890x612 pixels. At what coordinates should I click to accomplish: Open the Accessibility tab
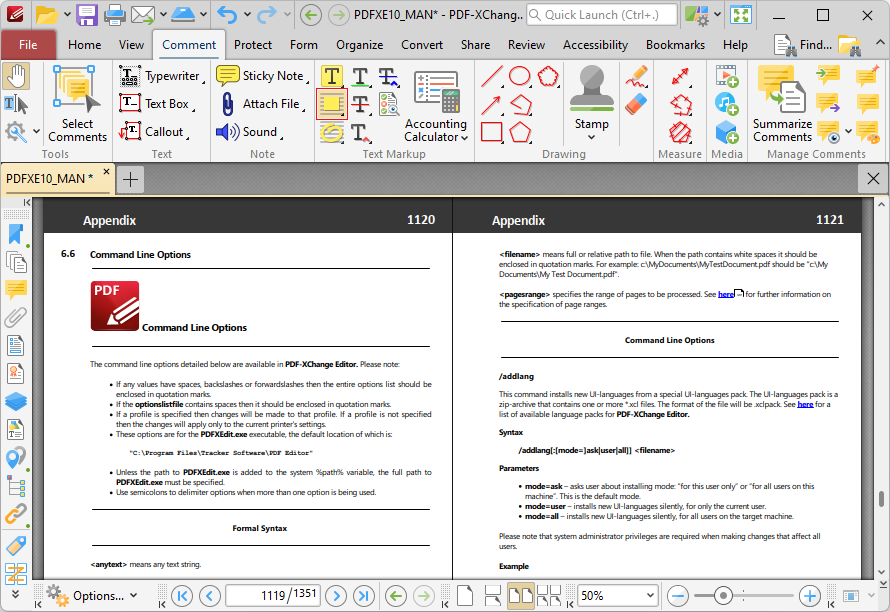(595, 45)
